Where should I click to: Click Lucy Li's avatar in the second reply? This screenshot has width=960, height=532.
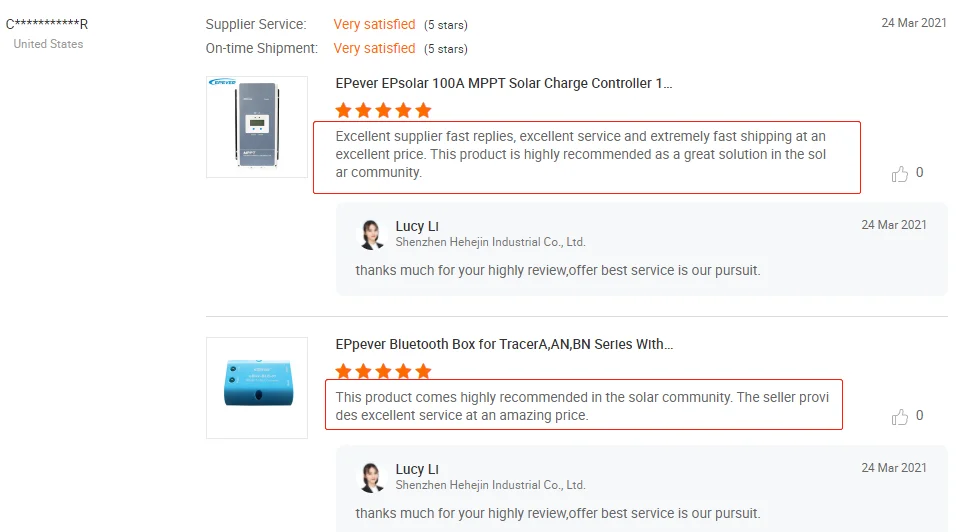[x=372, y=477]
